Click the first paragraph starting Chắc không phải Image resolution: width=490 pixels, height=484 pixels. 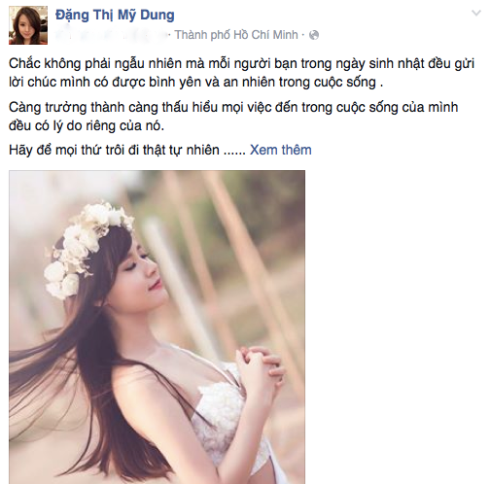[x=241, y=73]
